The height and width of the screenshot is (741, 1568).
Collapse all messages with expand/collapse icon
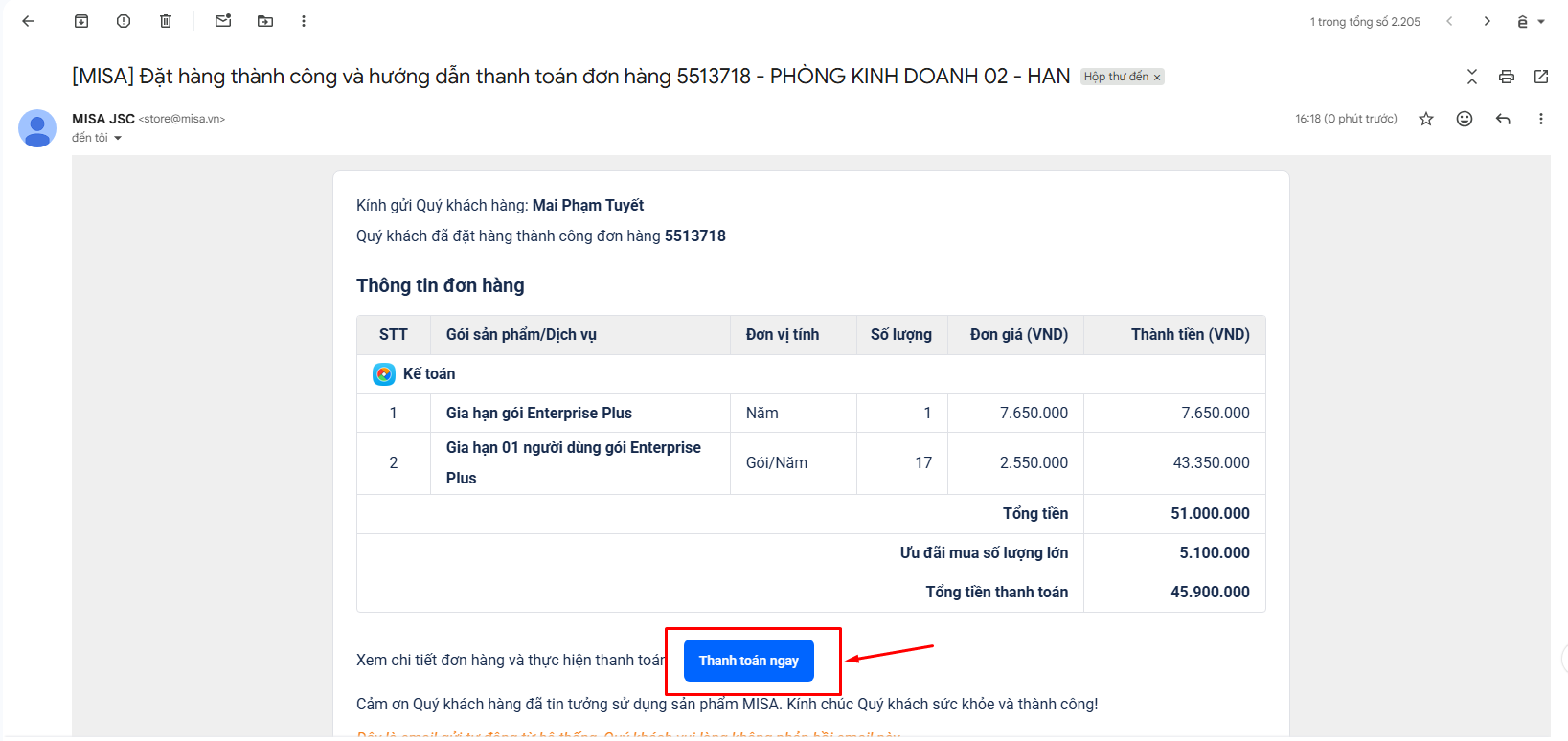(x=1472, y=77)
